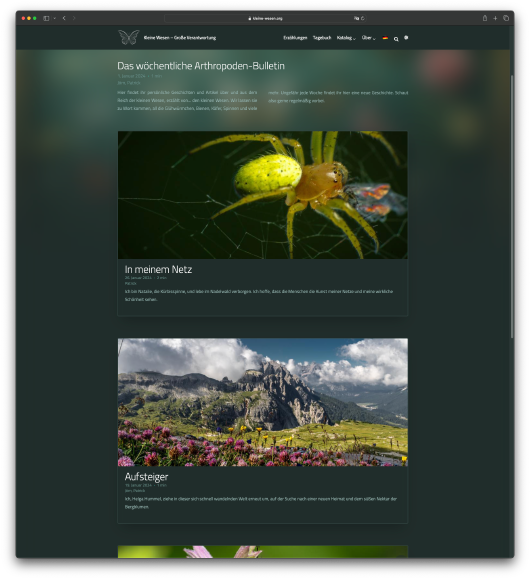Open the Erzählungen menu item
Screen dimensions: 530x579
(295, 38)
